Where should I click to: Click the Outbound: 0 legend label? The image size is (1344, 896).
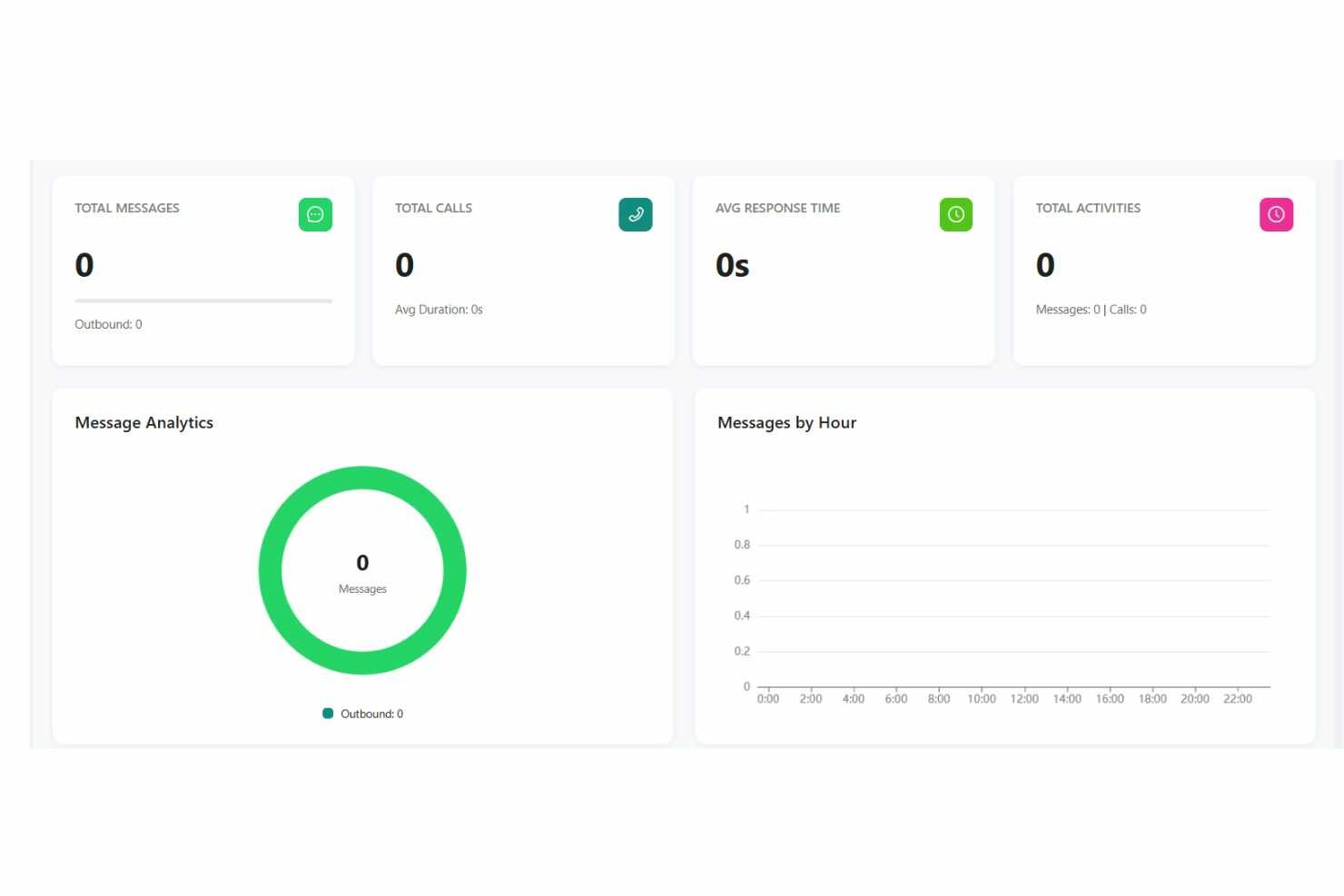371,714
